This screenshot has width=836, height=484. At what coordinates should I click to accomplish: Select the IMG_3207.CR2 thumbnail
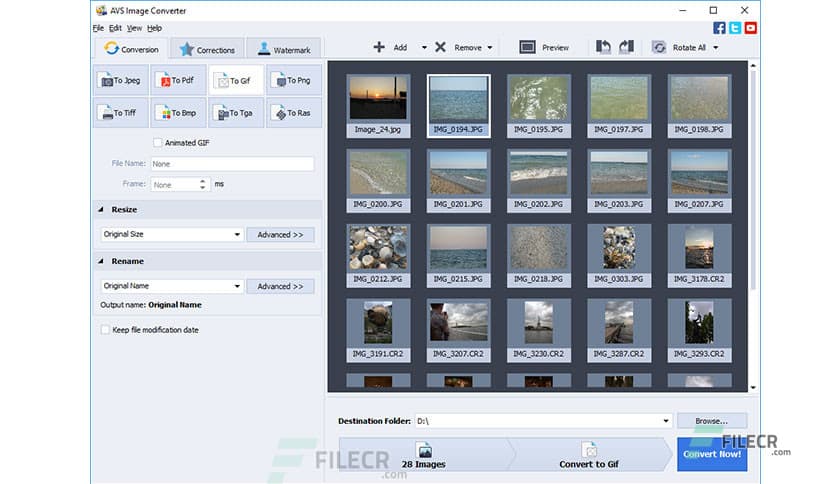coord(459,330)
